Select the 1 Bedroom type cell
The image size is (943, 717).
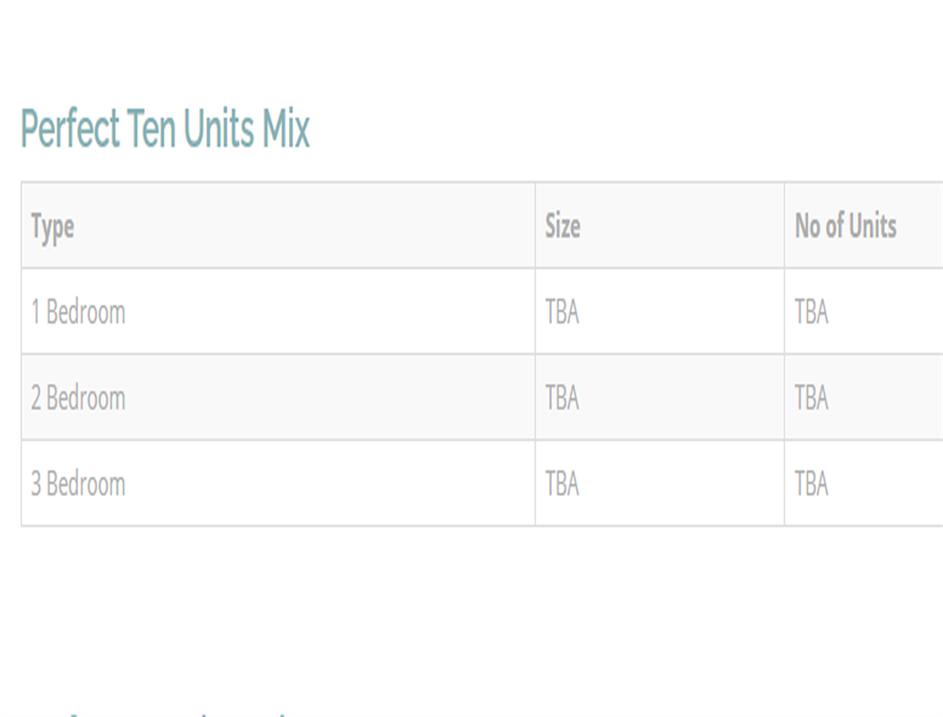coord(78,312)
